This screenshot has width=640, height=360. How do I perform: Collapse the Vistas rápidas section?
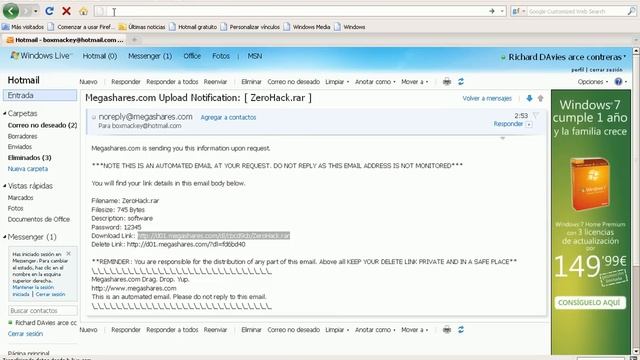pos(4,186)
